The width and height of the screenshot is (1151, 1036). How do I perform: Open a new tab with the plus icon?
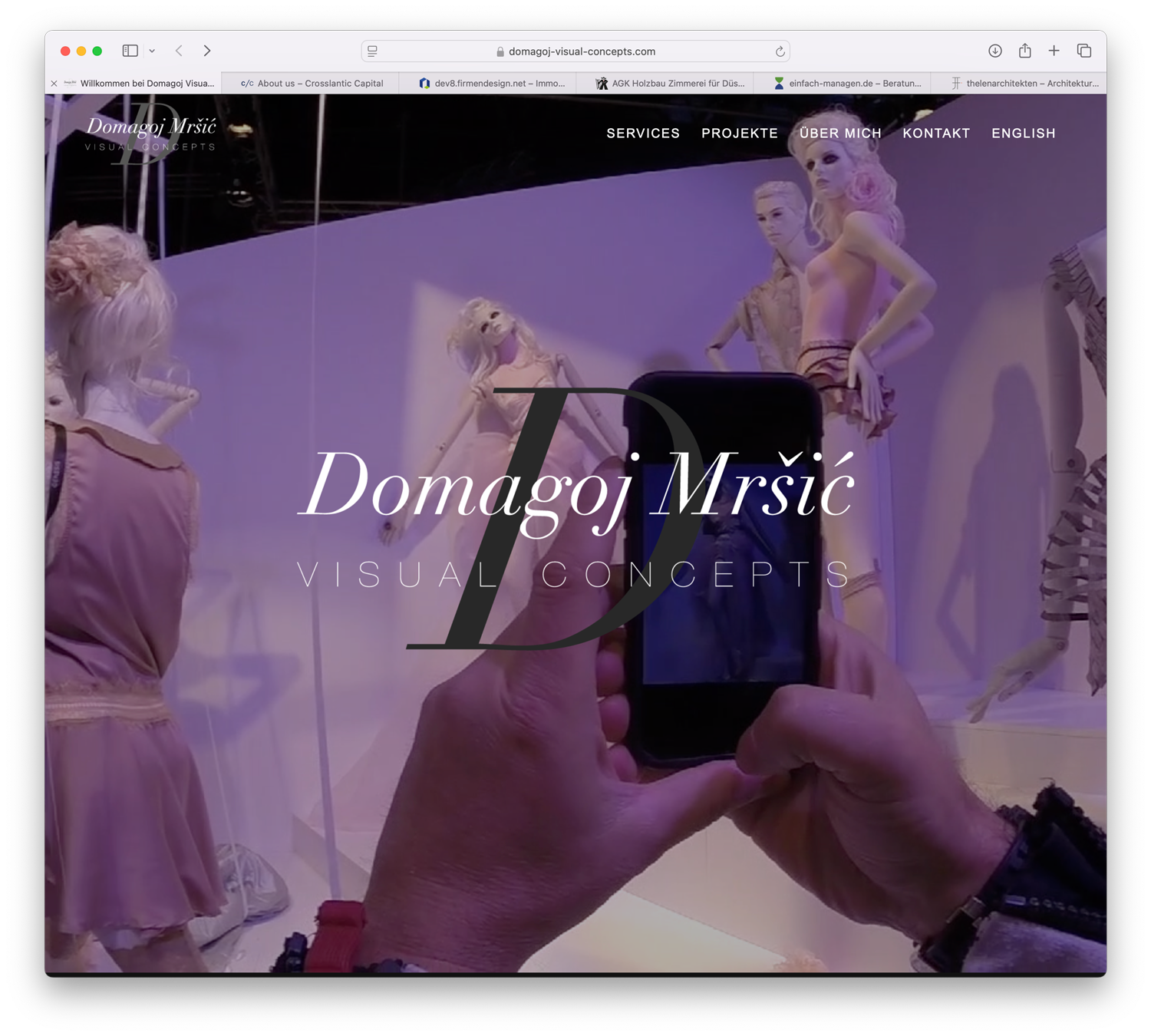1054,51
